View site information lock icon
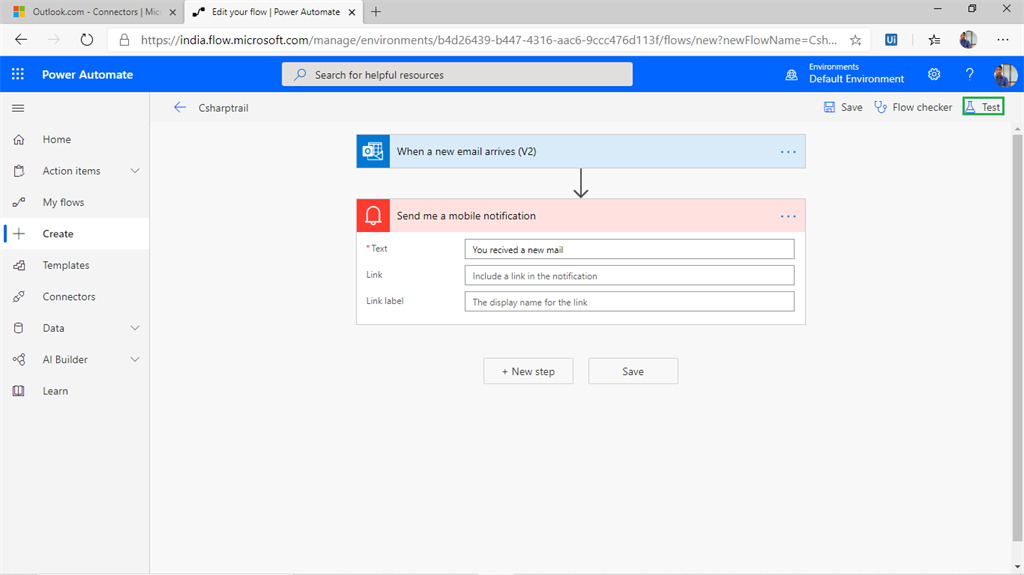Viewport: 1024px width, 575px height. [x=124, y=40]
